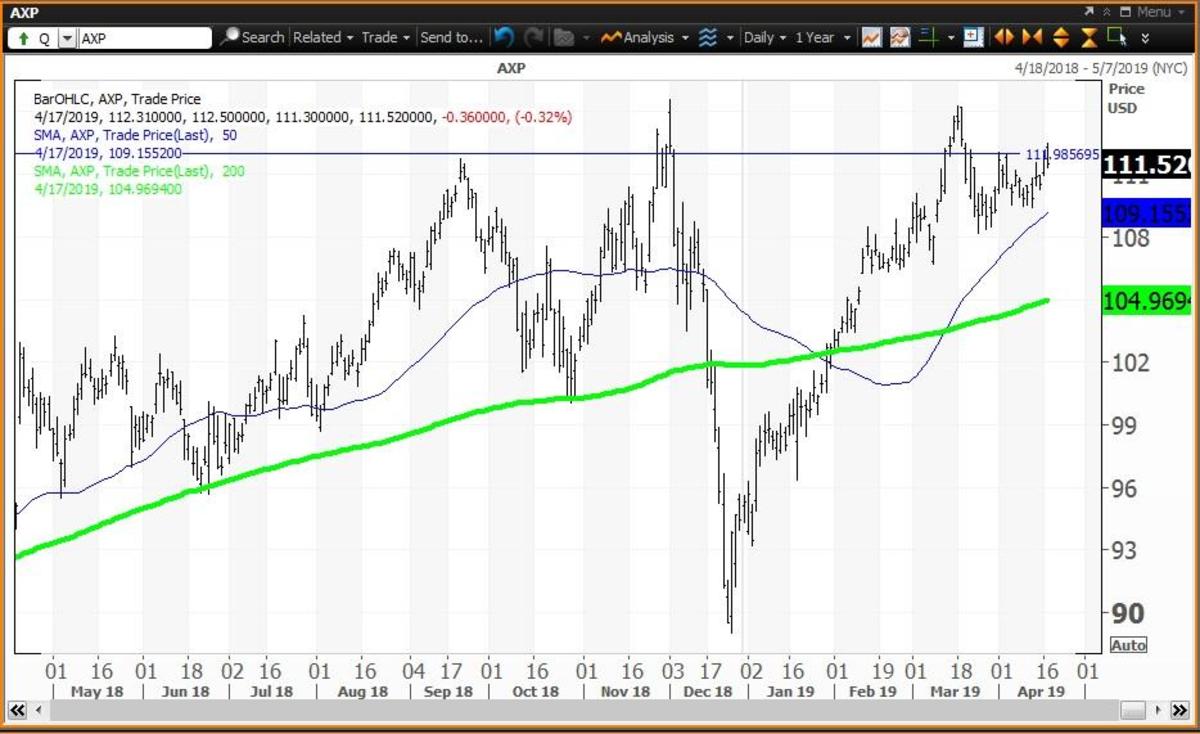1200x734 pixels.
Task: Click the comparison chart icon
Action: tap(900, 37)
